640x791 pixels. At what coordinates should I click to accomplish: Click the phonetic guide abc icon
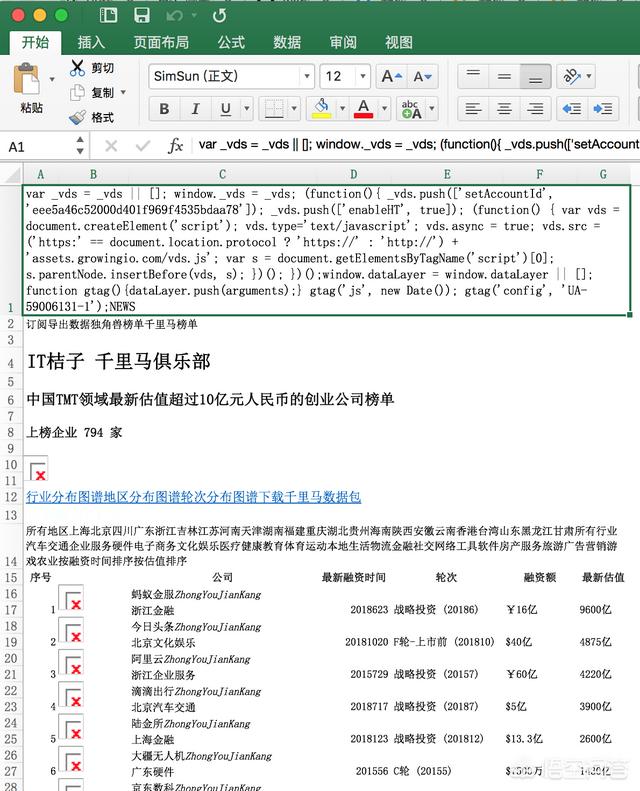point(412,108)
